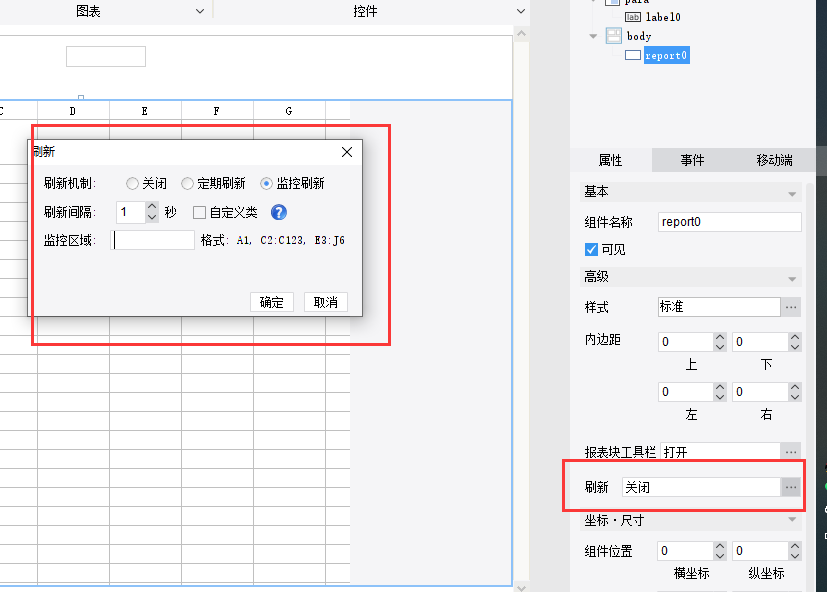Open the 报表块工具栏 ellipsis button
This screenshot has height=592, width=827.
pos(791,452)
